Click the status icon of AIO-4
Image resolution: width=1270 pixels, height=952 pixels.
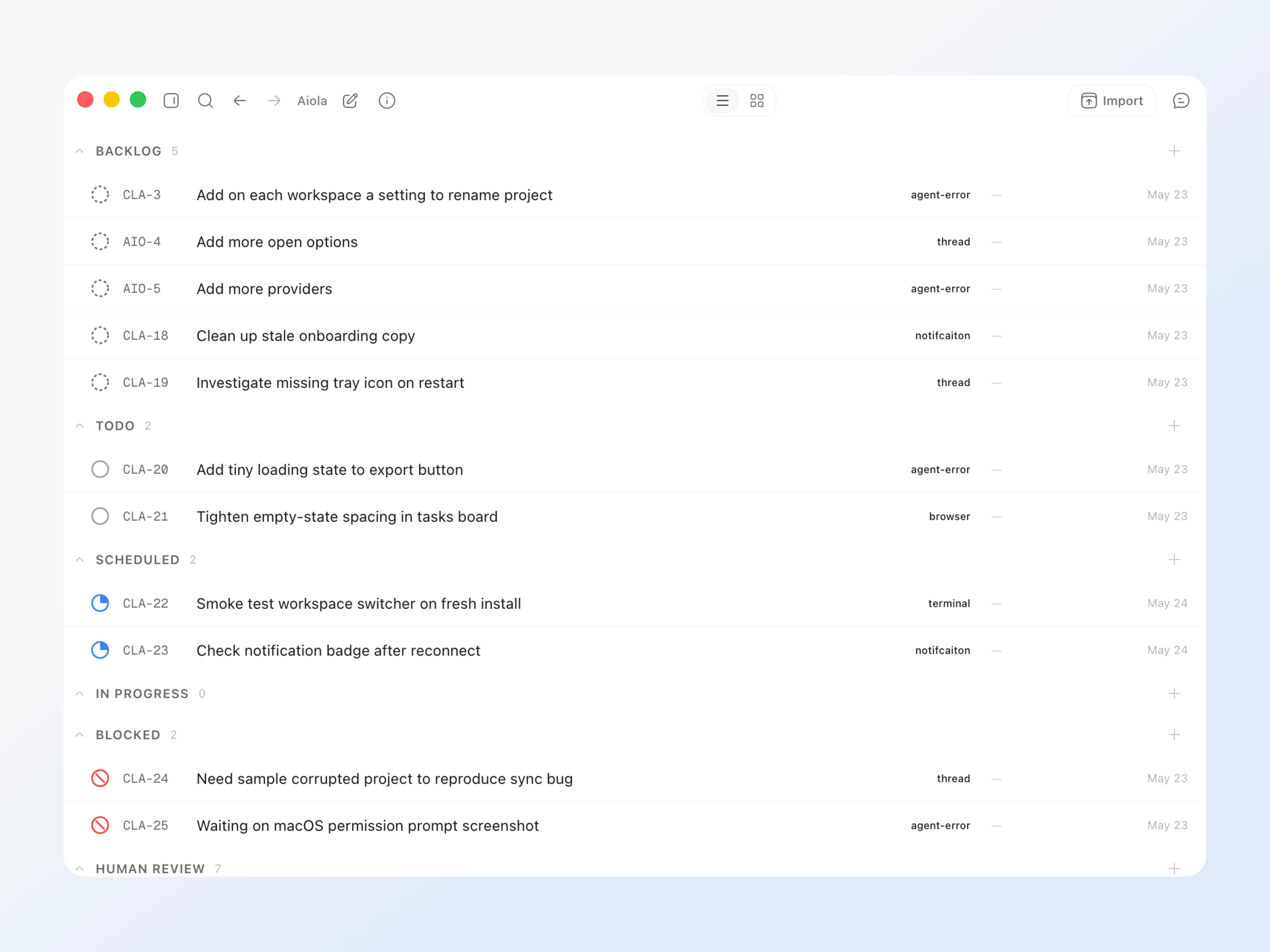click(100, 242)
